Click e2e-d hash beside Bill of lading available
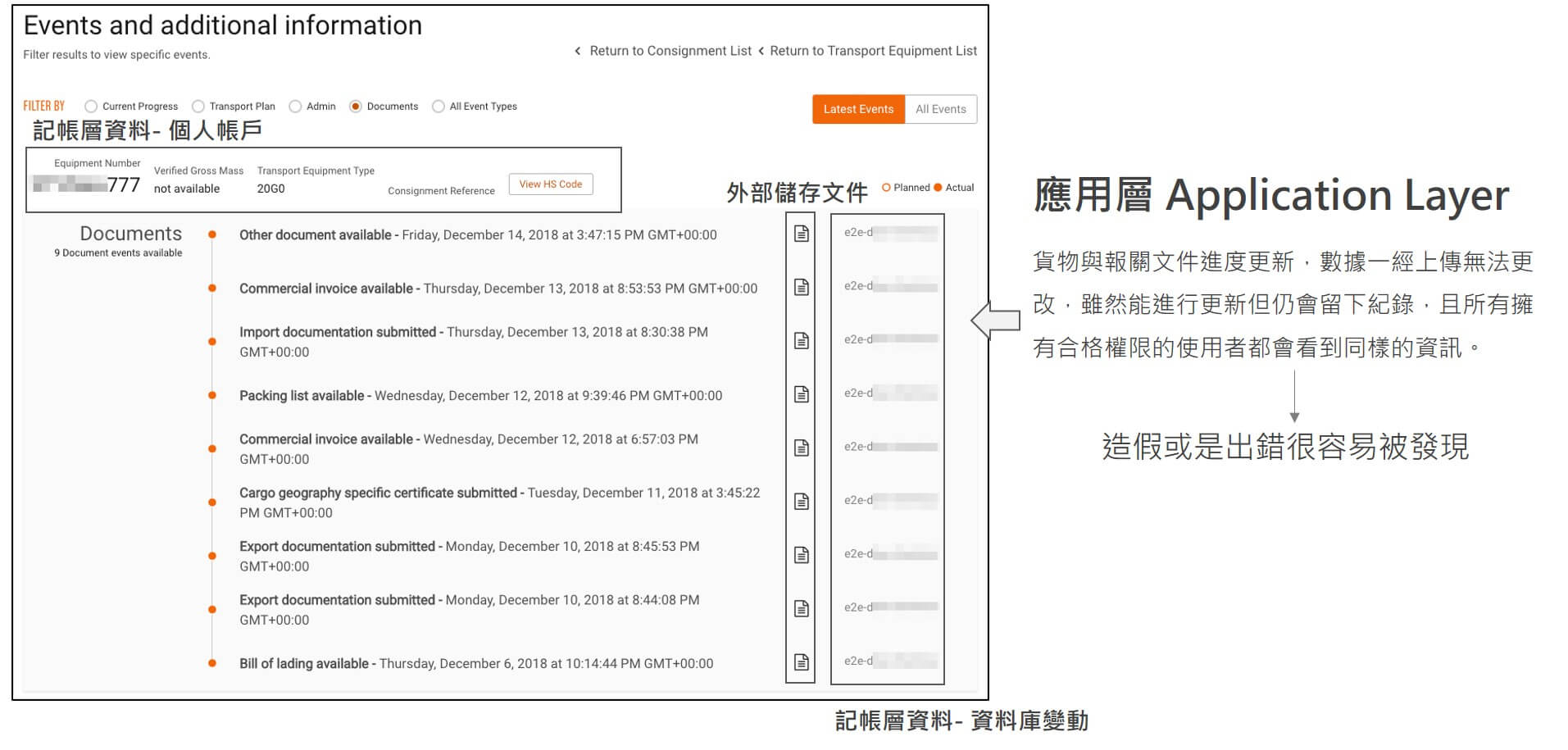This screenshot has width=1568, height=750. coord(890,661)
